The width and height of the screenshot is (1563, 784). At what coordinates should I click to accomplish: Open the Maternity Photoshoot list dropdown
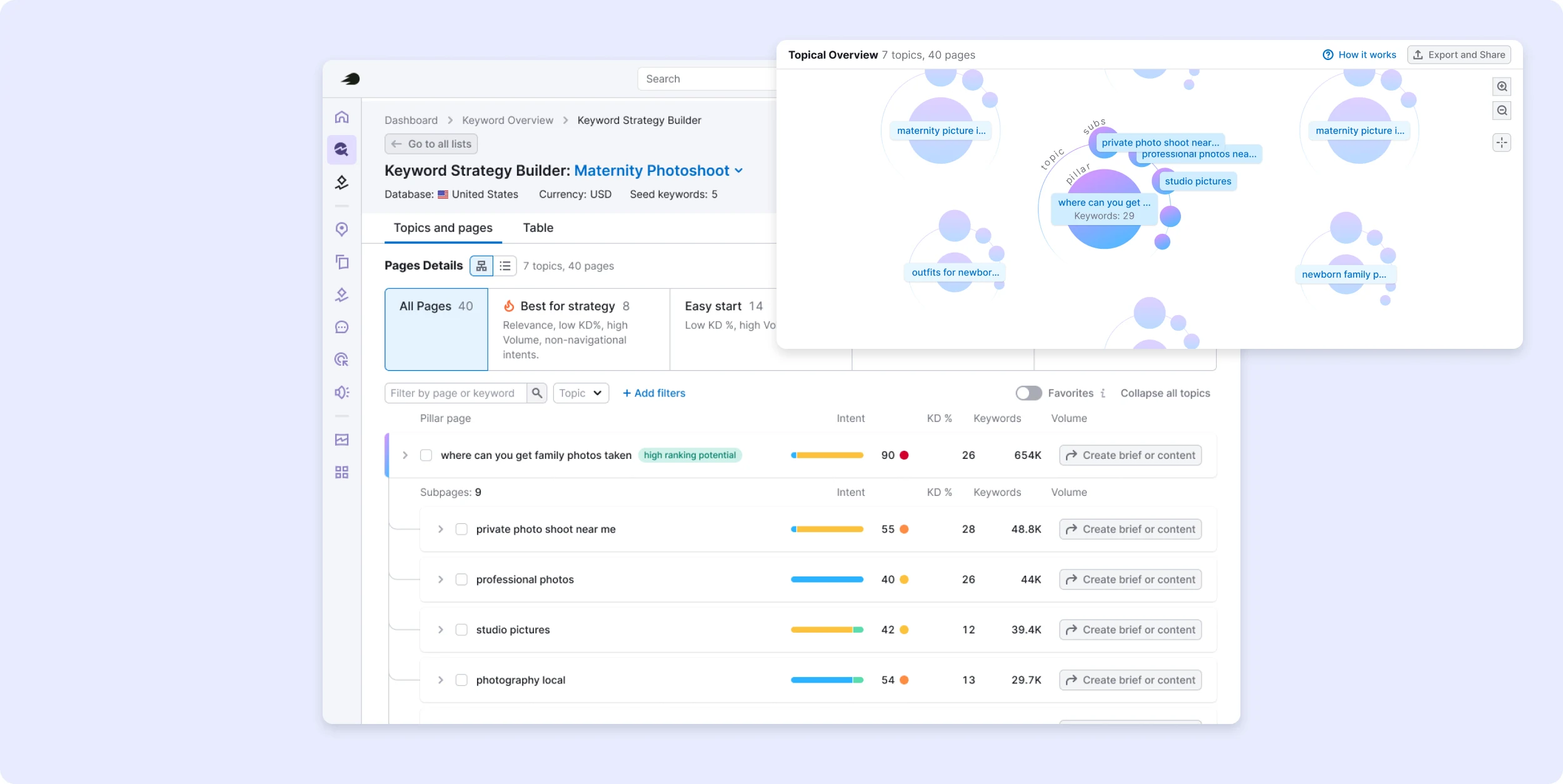[659, 171]
